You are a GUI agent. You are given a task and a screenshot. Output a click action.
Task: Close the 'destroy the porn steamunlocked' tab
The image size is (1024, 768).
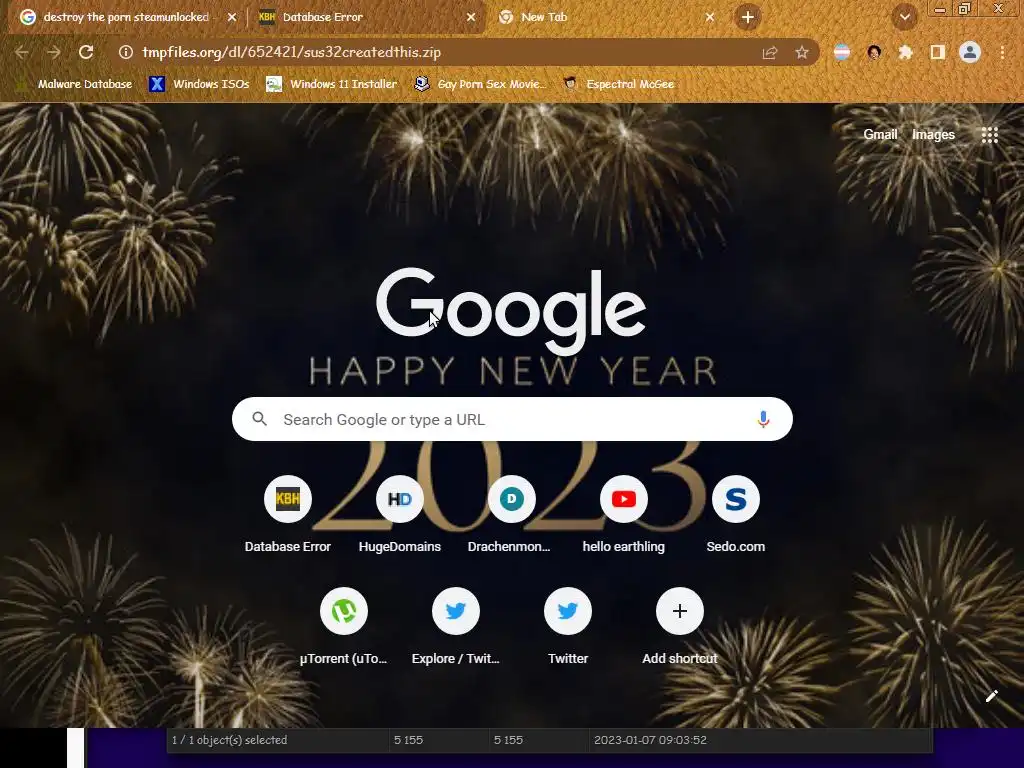pos(232,17)
